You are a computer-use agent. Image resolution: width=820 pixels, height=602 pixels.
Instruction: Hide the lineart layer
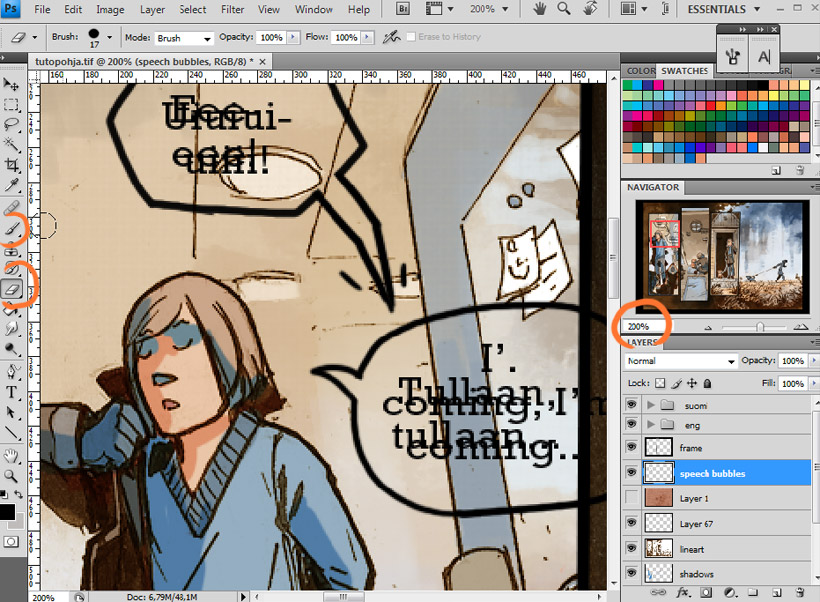pos(631,547)
